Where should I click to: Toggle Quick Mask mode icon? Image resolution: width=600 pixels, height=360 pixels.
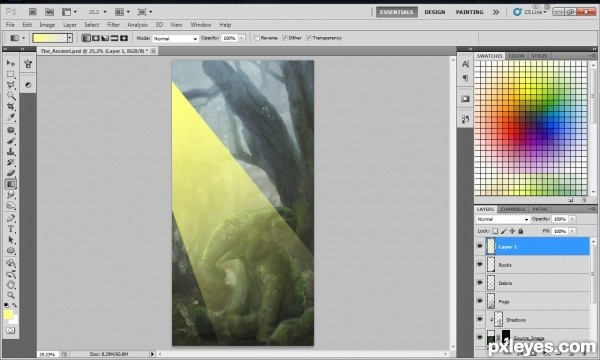(x=11, y=330)
